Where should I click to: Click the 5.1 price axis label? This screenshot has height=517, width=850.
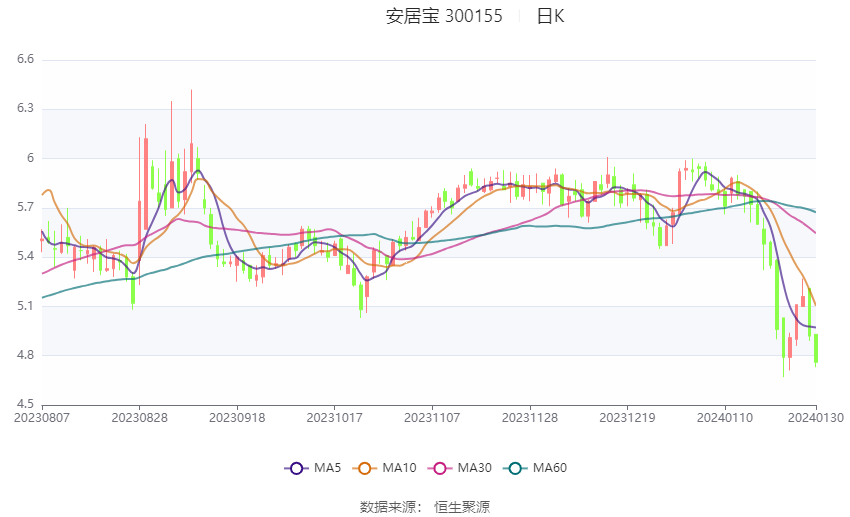coord(25,306)
